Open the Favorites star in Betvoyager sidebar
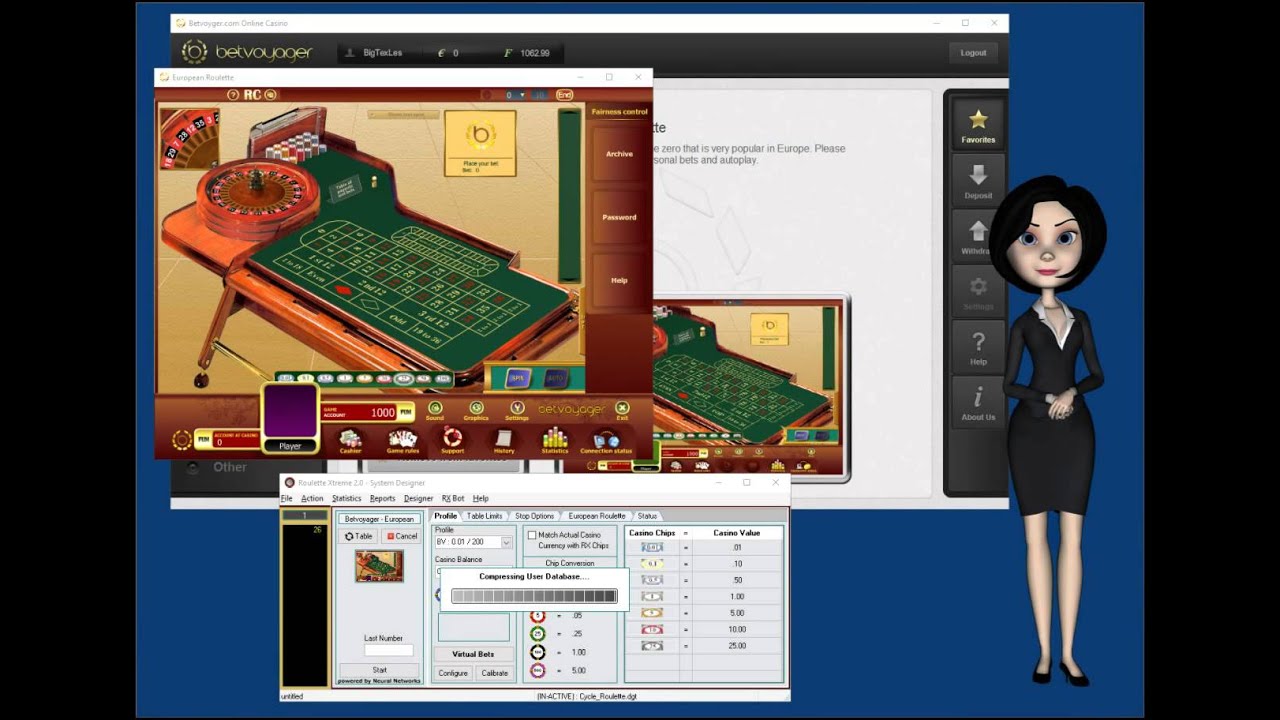The image size is (1280, 720). [978, 124]
